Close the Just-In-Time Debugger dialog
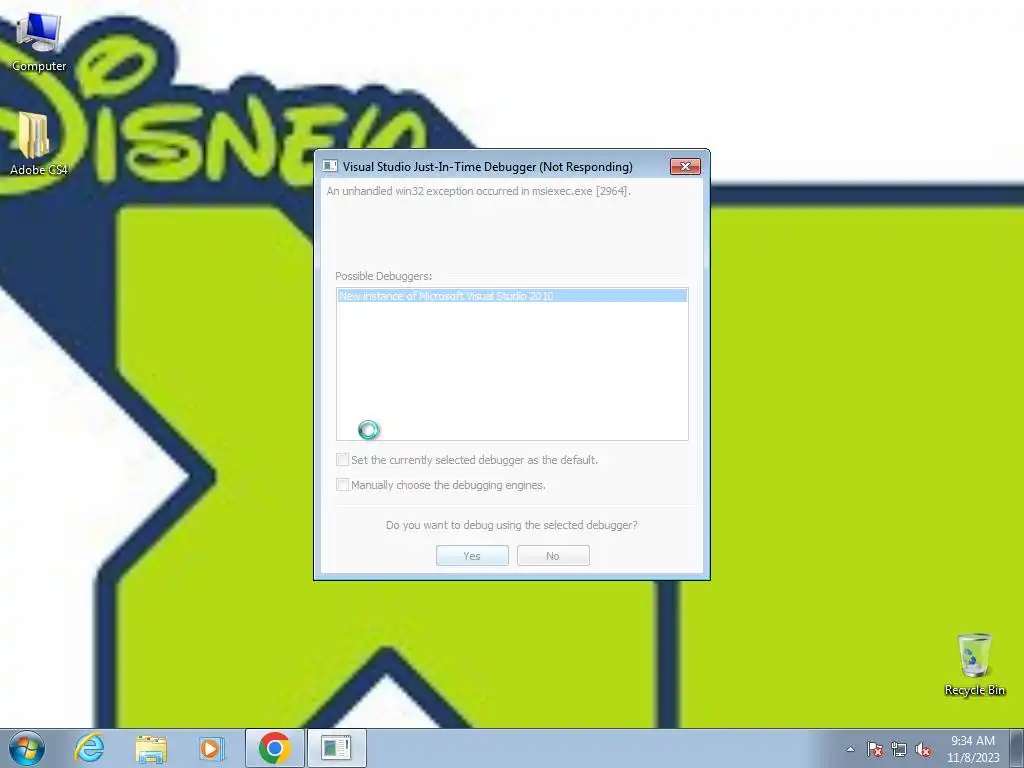The height and width of the screenshot is (768, 1024). coord(685,167)
